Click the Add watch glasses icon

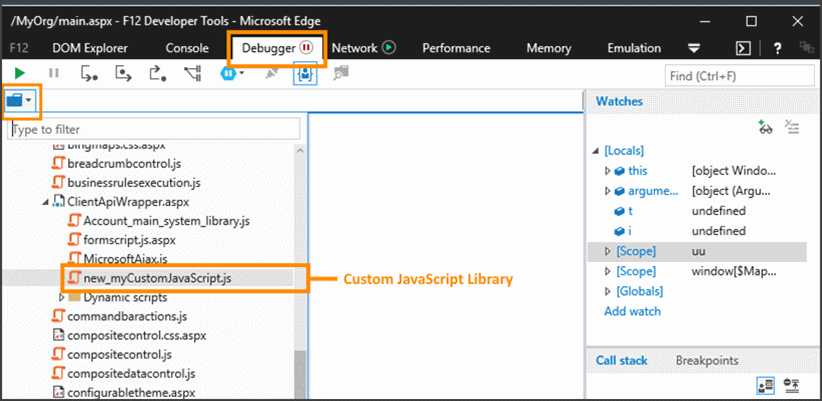click(765, 126)
